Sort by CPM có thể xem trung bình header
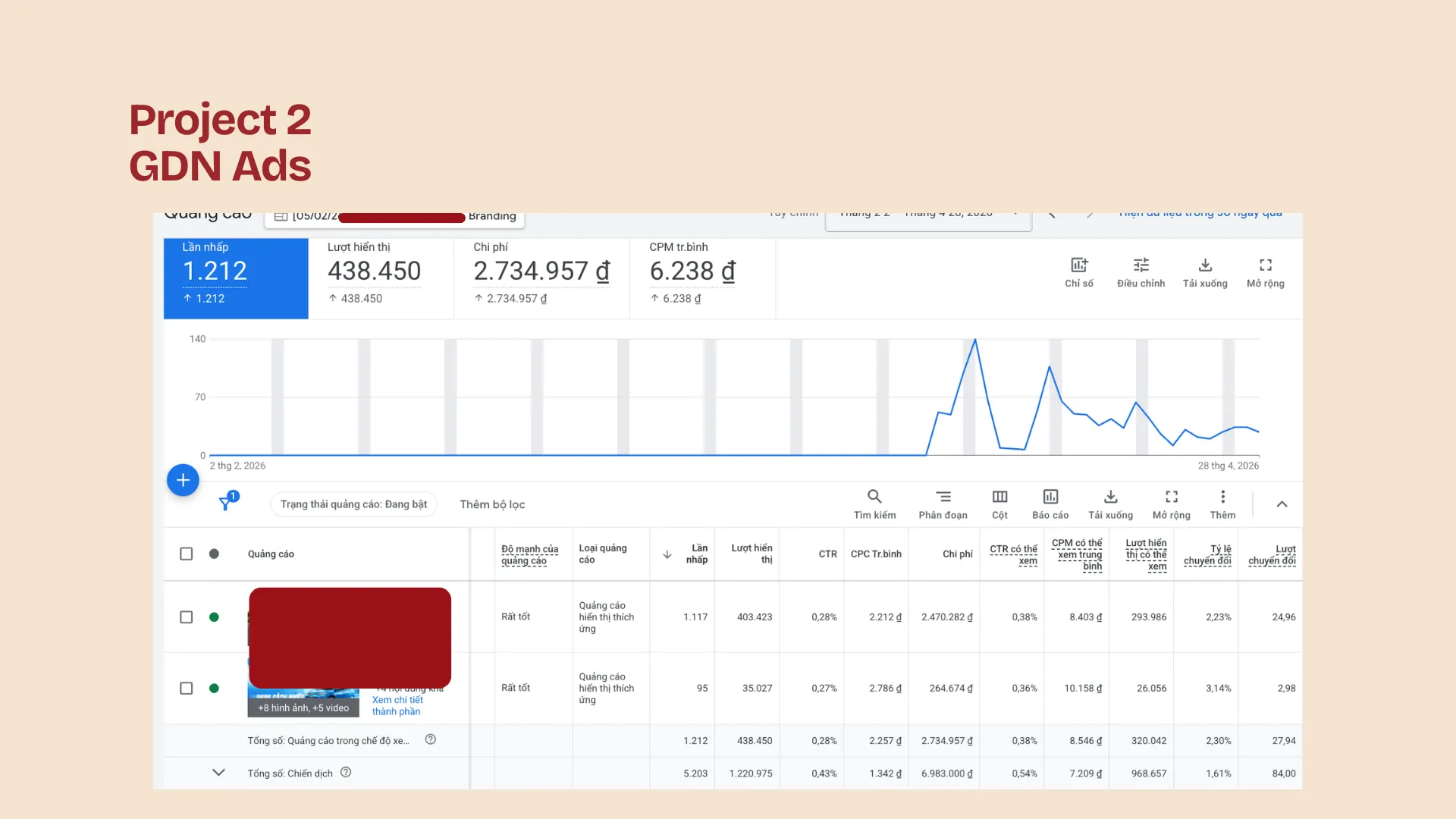 click(x=1077, y=554)
